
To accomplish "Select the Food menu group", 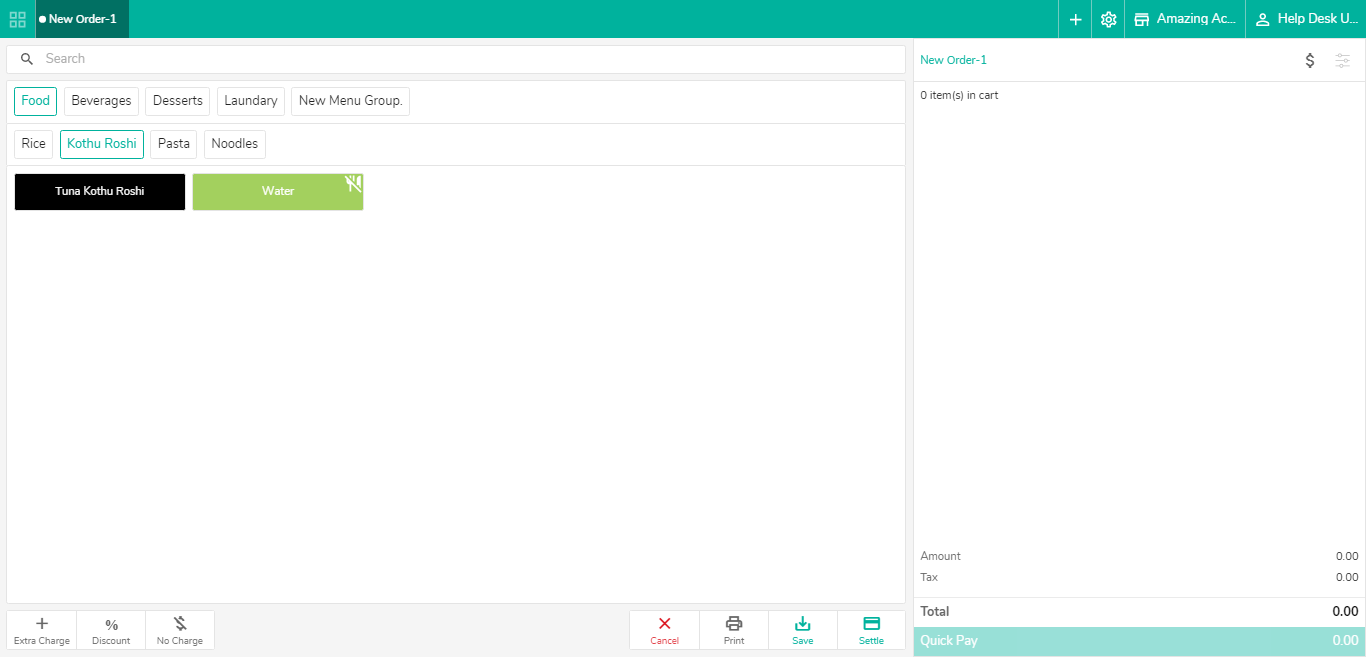I will point(35,101).
